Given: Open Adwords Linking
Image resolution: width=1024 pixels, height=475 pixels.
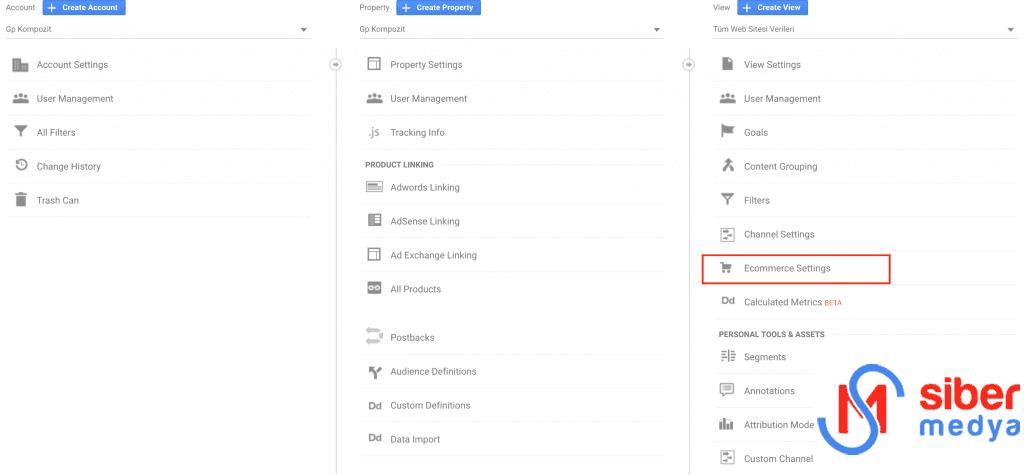Looking at the screenshot, I should point(425,188).
